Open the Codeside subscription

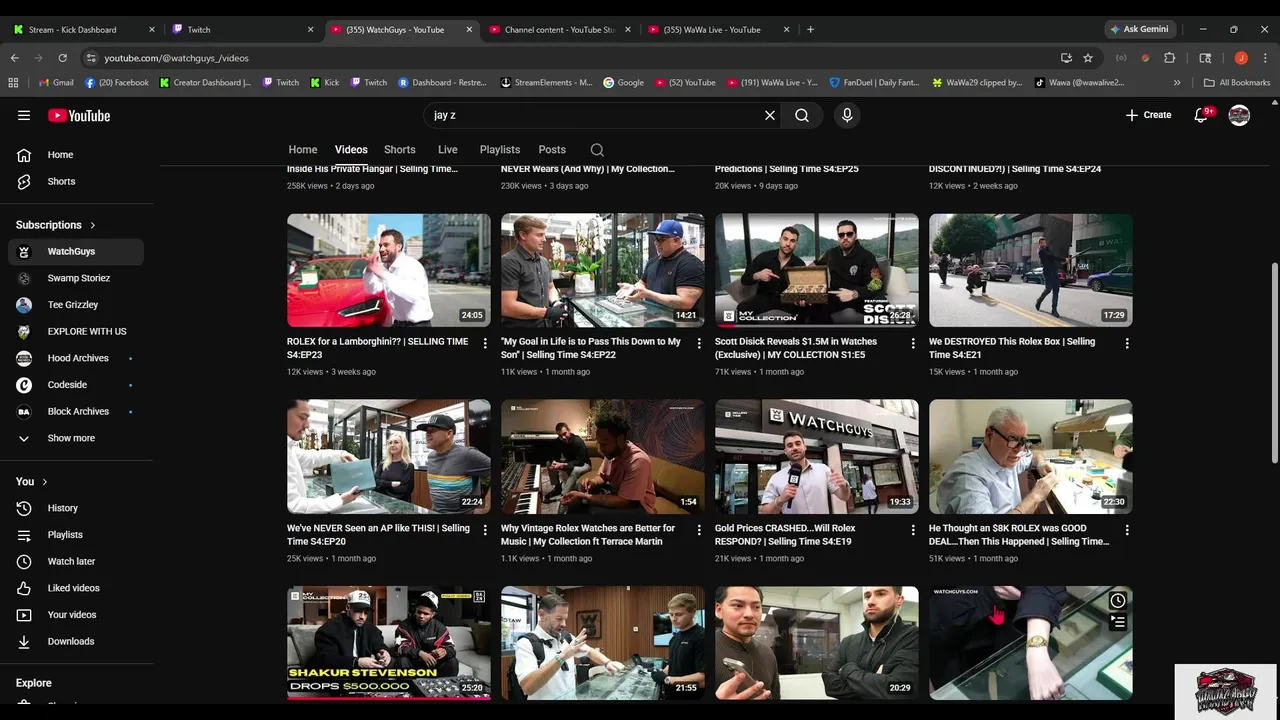point(76,385)
